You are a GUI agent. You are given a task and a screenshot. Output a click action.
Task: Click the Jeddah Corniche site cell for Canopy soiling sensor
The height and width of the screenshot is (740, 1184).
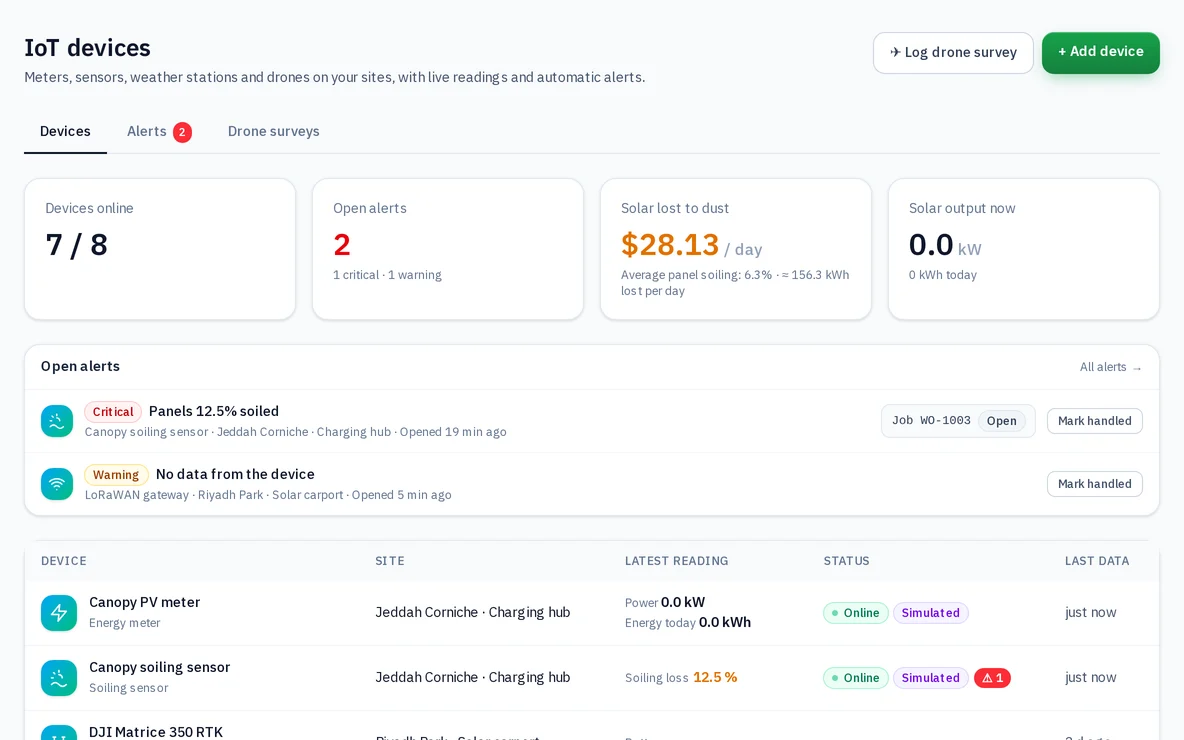473,677
